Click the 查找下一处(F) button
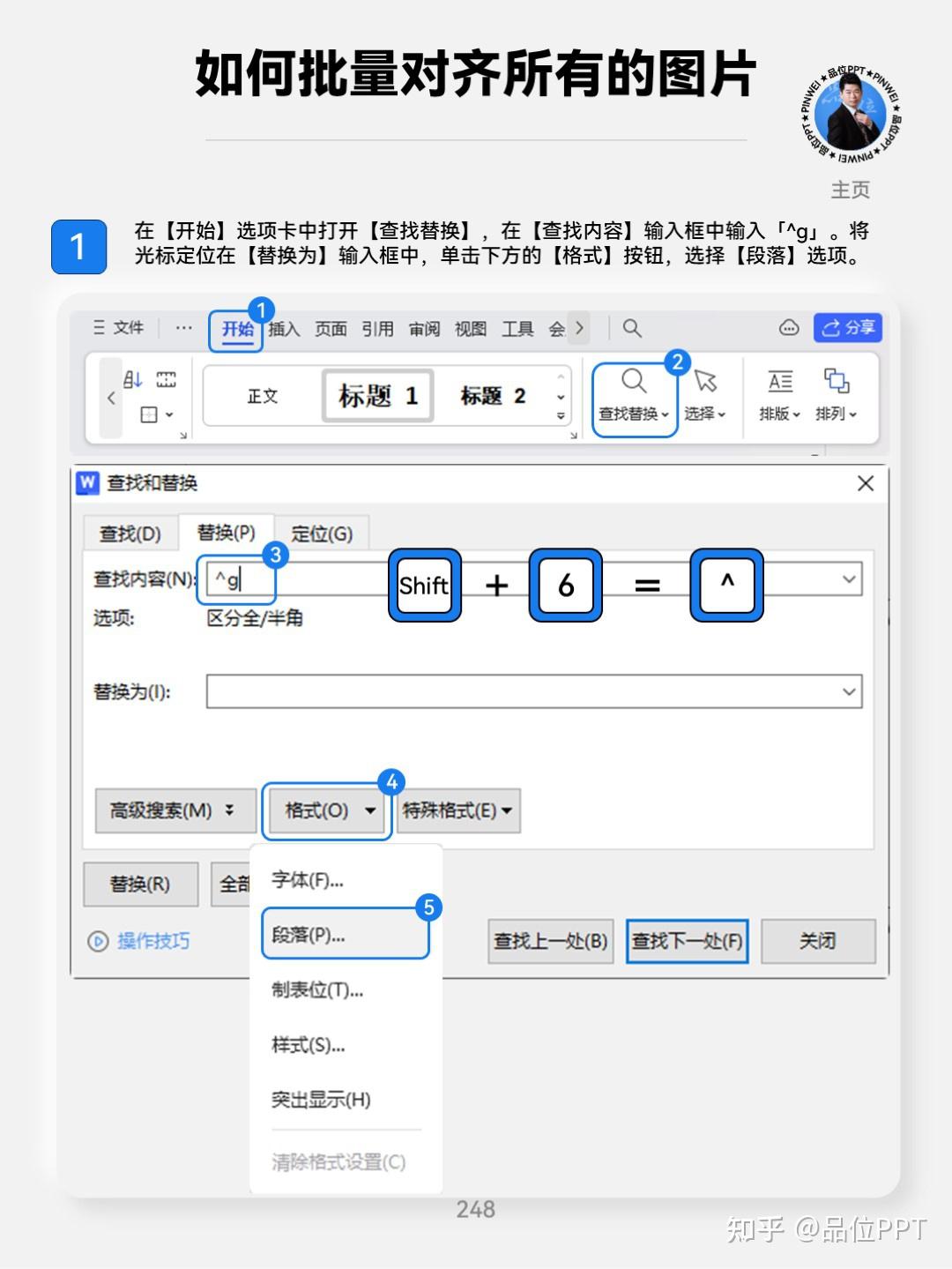The height and width of the screenshot is (1269, 952). pyautogui.click(x=687, y=942)
